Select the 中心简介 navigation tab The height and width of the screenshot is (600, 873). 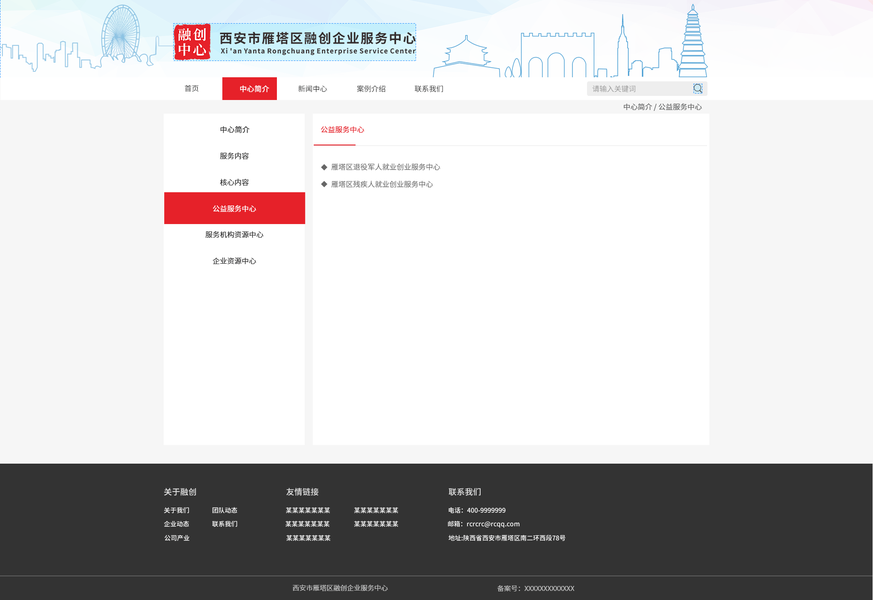coord(249,88)
